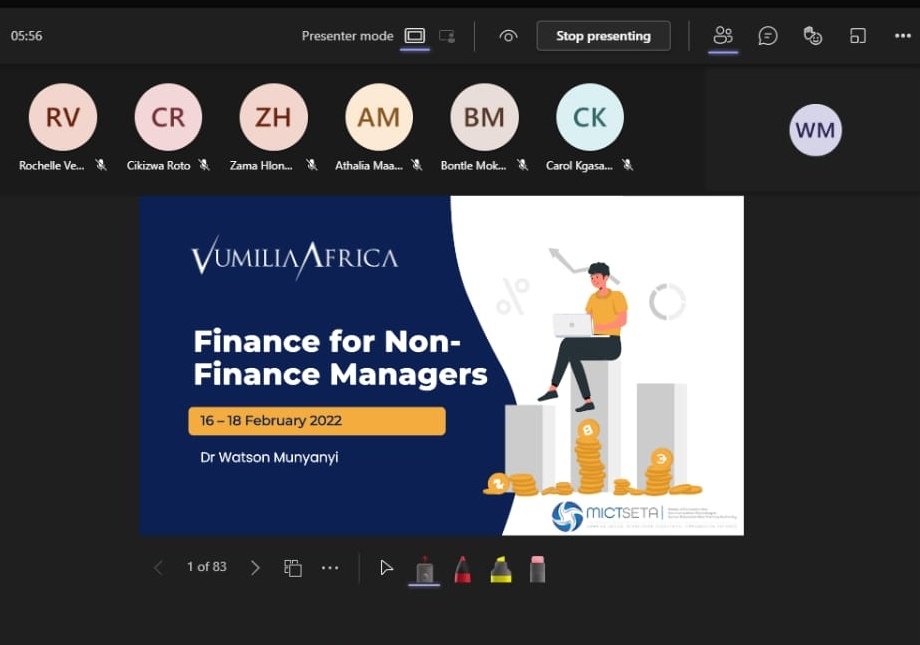Select Carol Kgasa... CK avatar
This screenshot has width=920, height=645.
pos(590,117)
